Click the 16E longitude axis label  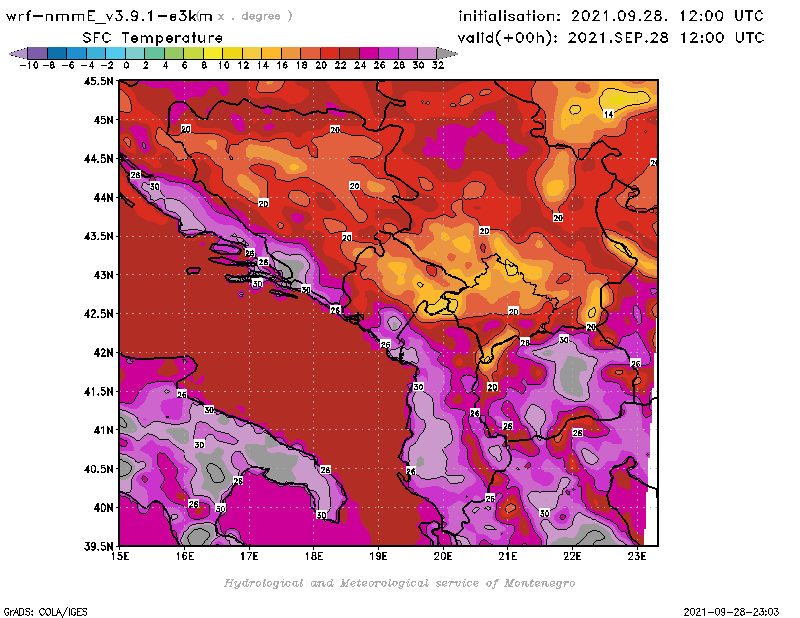pos(185,556)
